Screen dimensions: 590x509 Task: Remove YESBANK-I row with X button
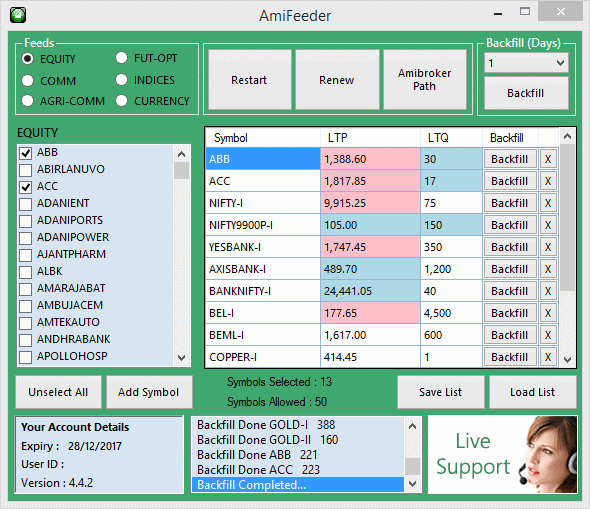[x=548, y=247]
